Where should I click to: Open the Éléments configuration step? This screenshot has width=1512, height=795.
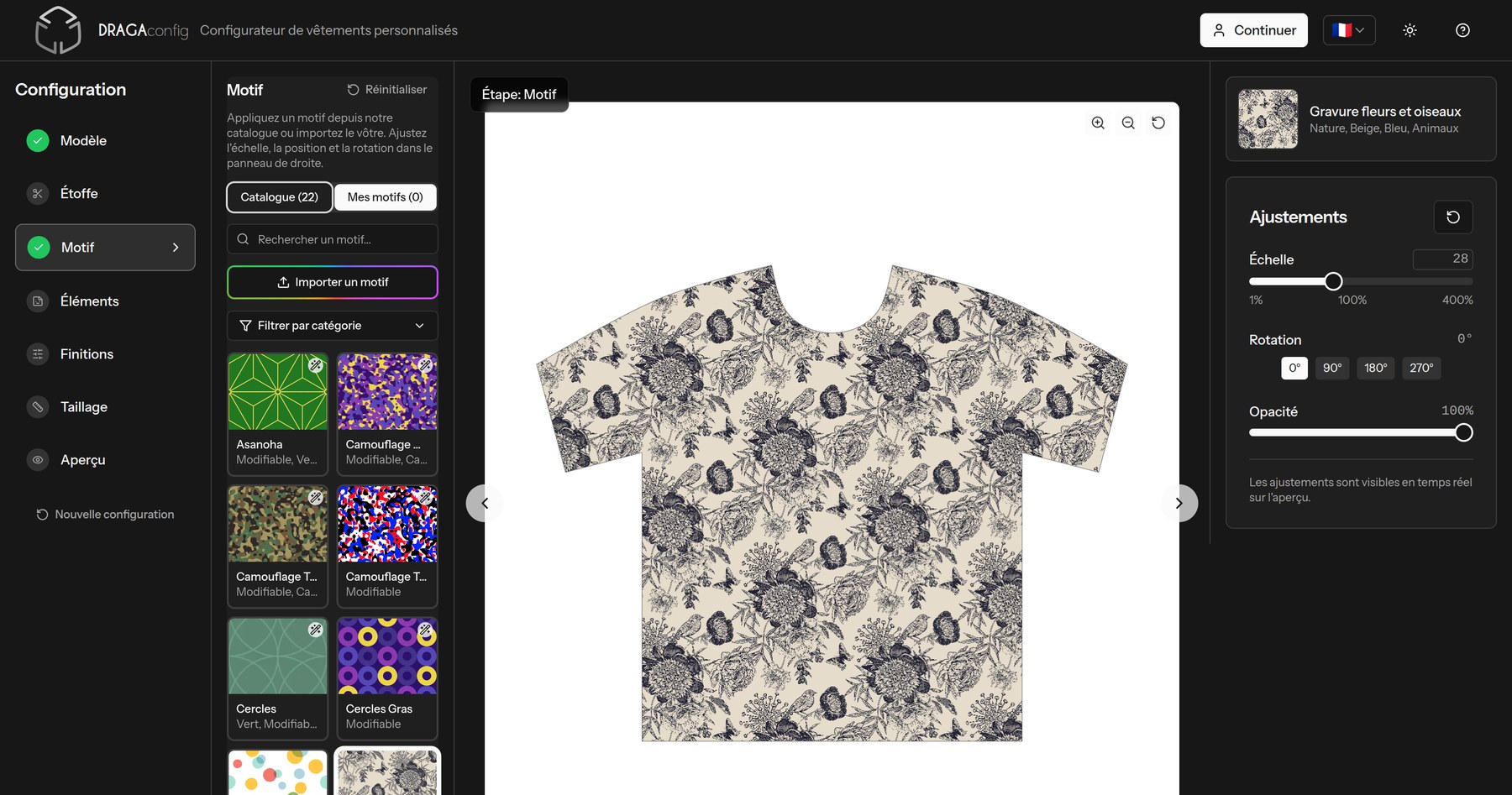(x=105, y=301)
